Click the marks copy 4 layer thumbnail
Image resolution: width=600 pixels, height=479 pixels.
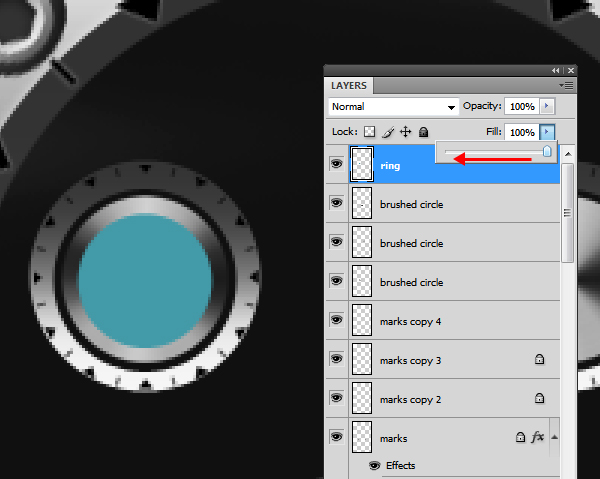point(362,320)
